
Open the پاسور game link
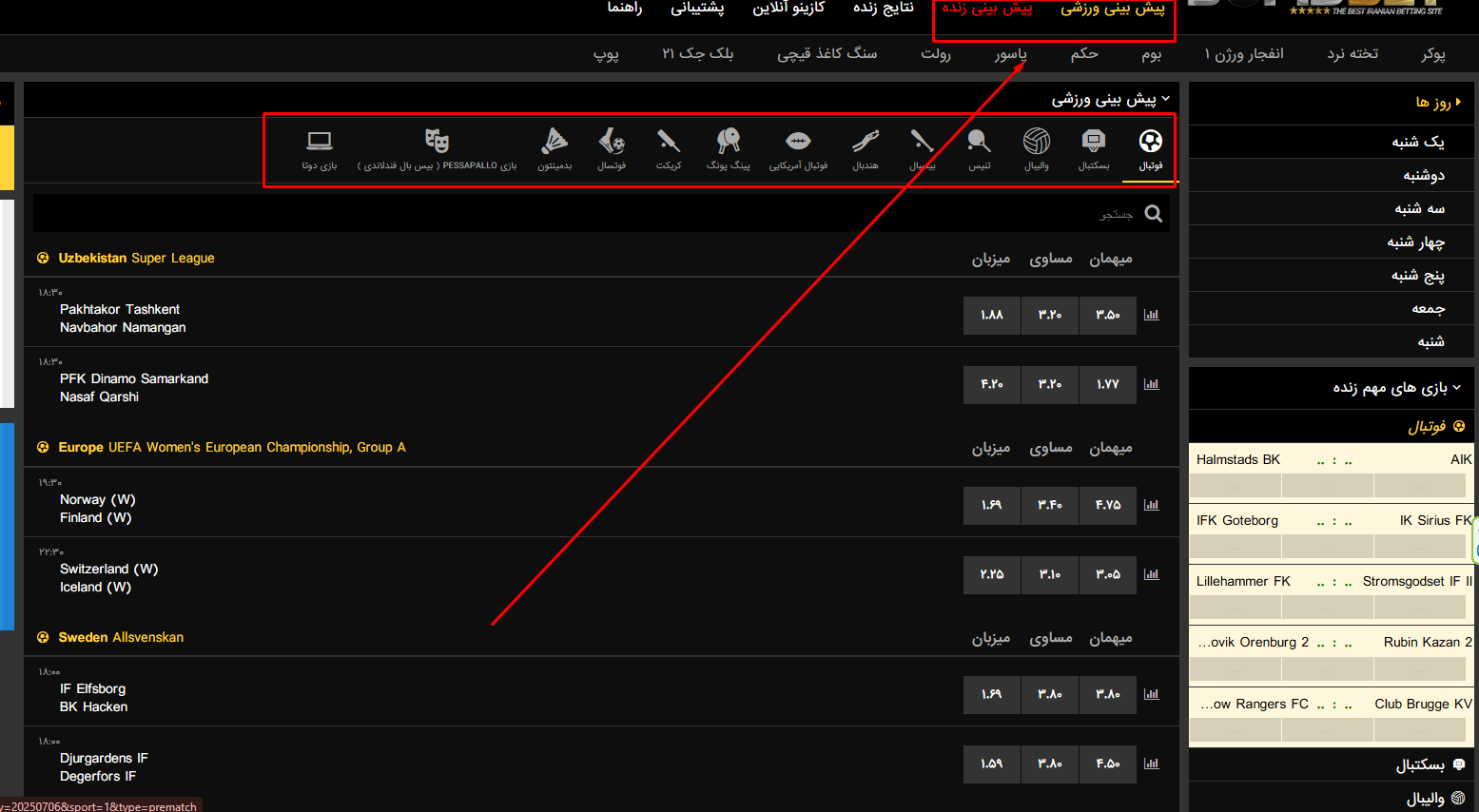[x=1010, y=54]
